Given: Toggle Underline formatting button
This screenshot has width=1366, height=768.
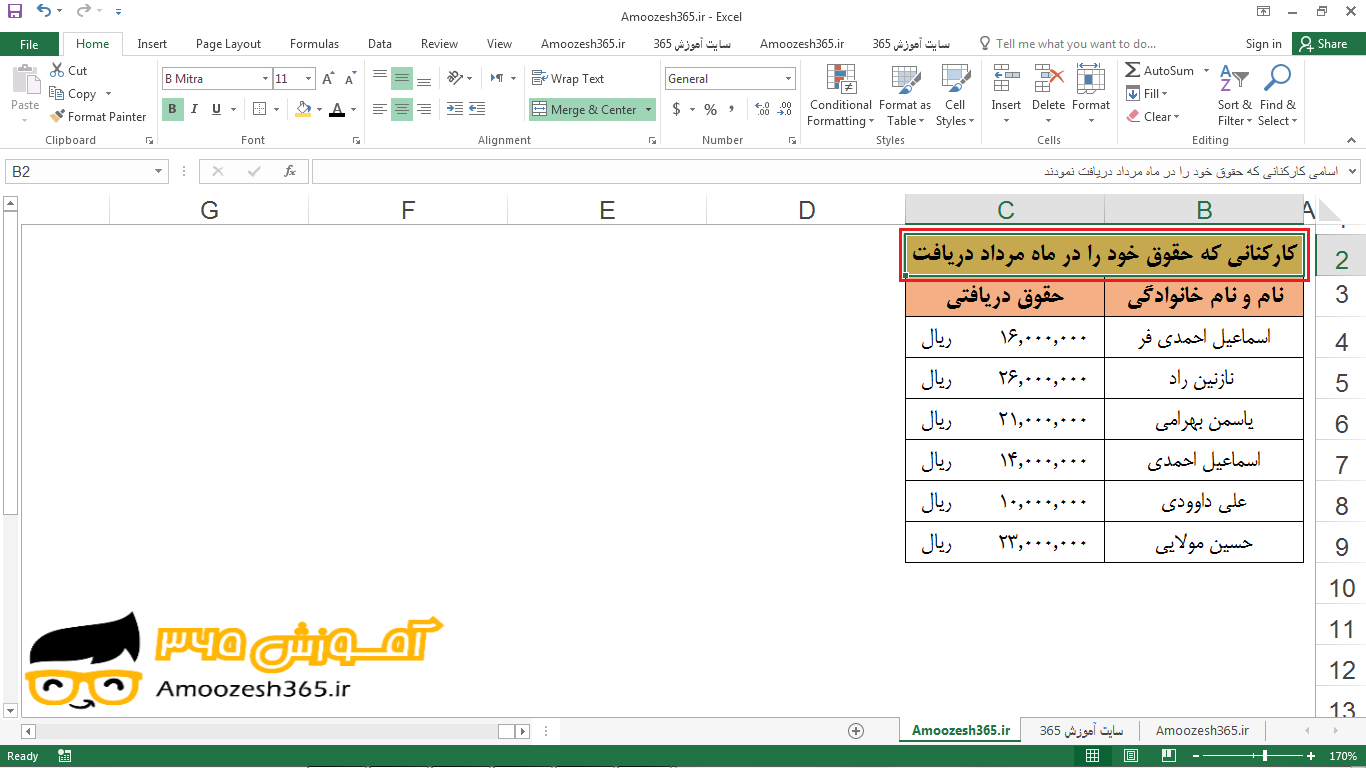Looking at the screenshot, I should [216, 110].
